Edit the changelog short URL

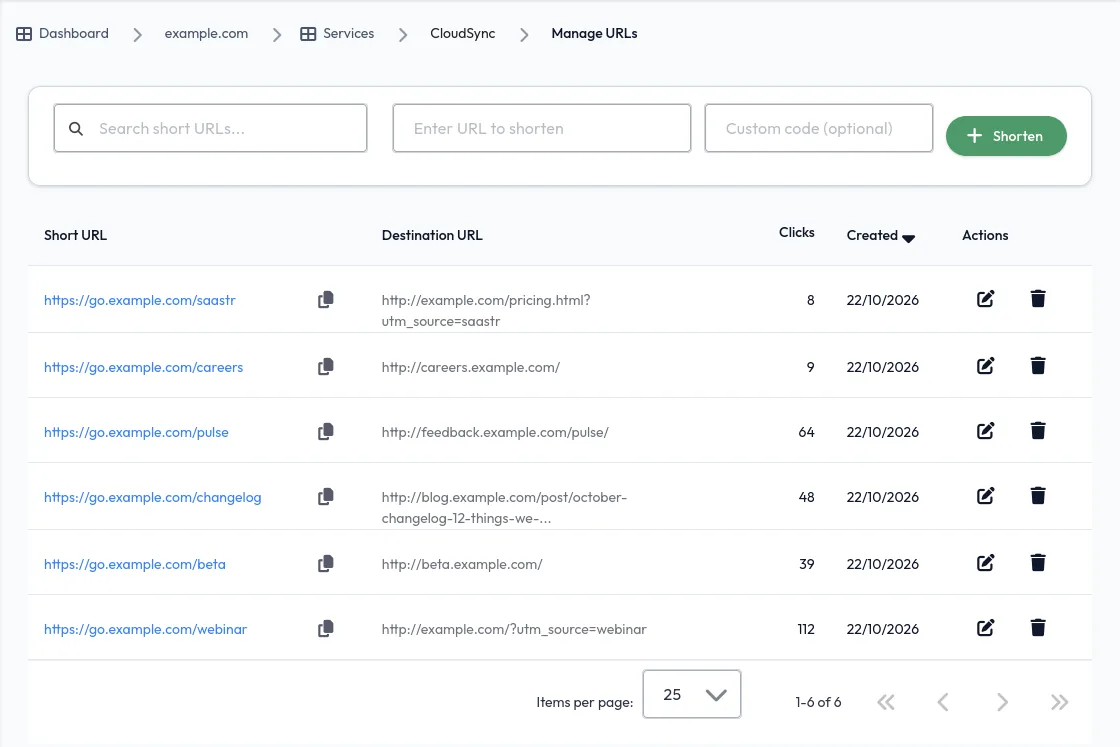point(985,496)
